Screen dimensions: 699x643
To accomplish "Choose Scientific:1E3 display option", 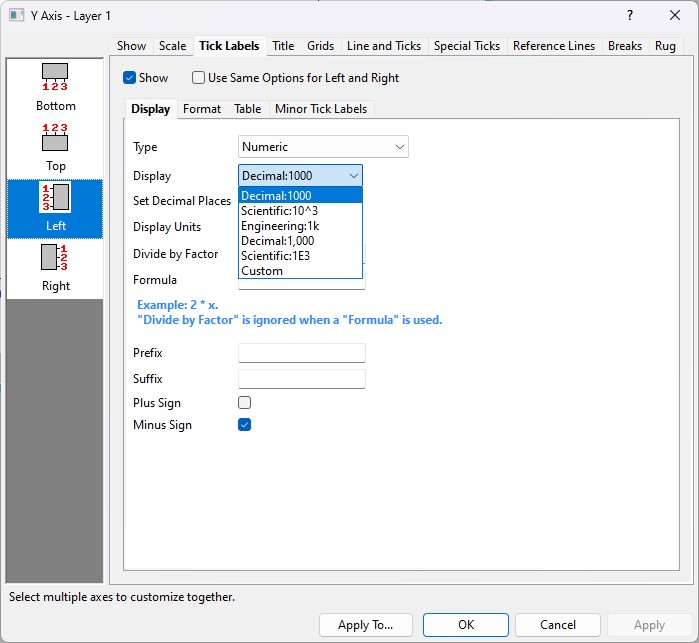I will point(300,256).
